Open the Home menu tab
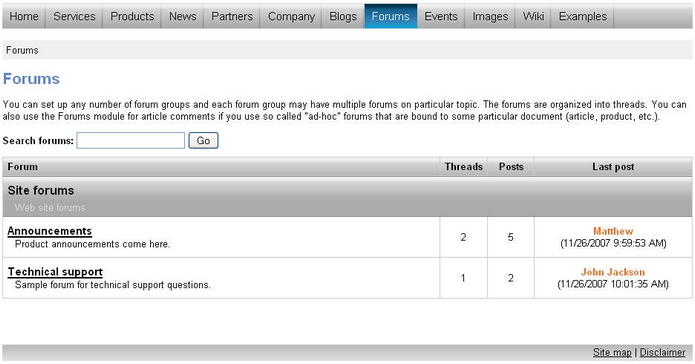The image size is (695, 364). click(x=24, y=16)
